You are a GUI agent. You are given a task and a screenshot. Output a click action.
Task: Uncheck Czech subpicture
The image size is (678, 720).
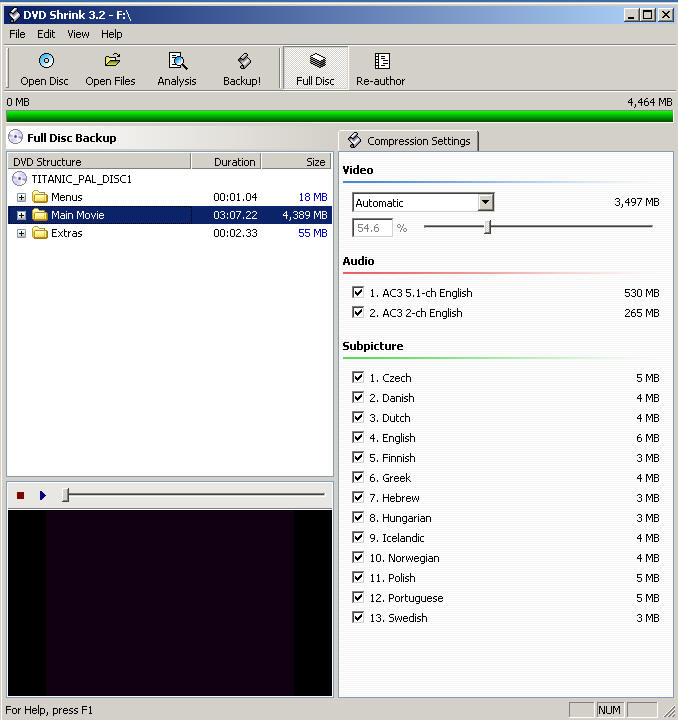(358, 377)
